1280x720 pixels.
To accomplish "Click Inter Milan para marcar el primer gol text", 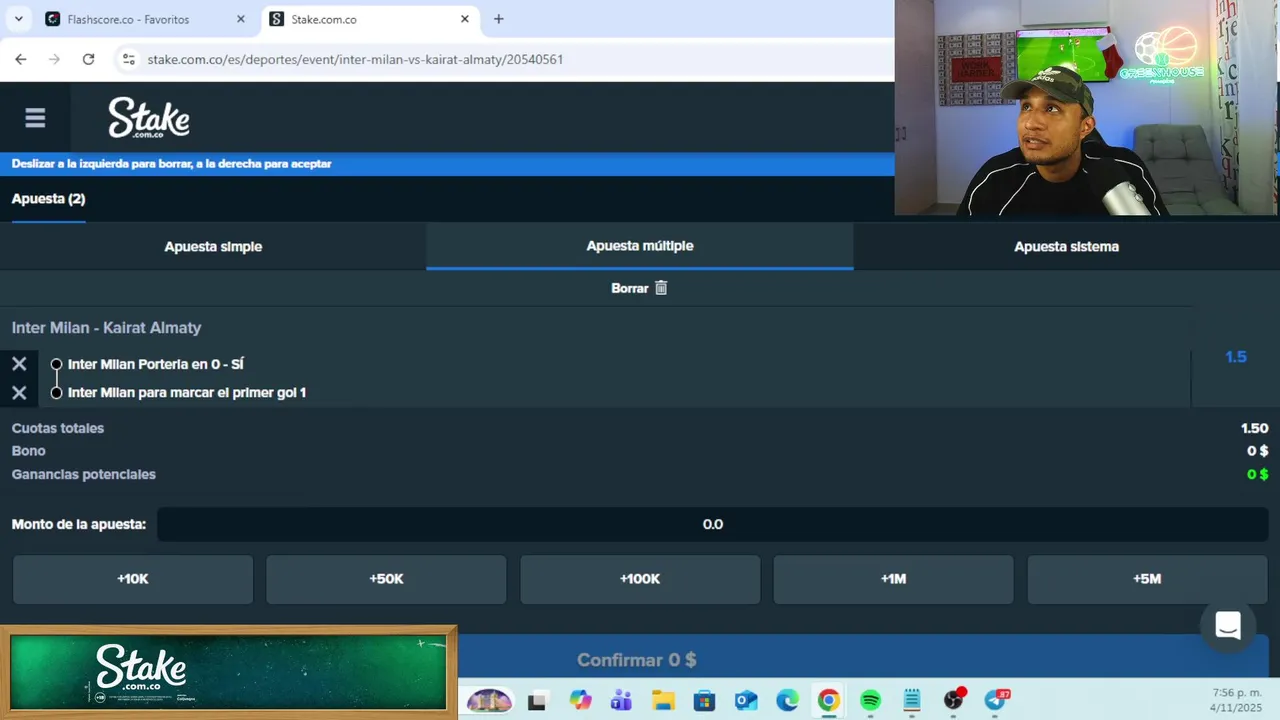I will coord(187,393).
